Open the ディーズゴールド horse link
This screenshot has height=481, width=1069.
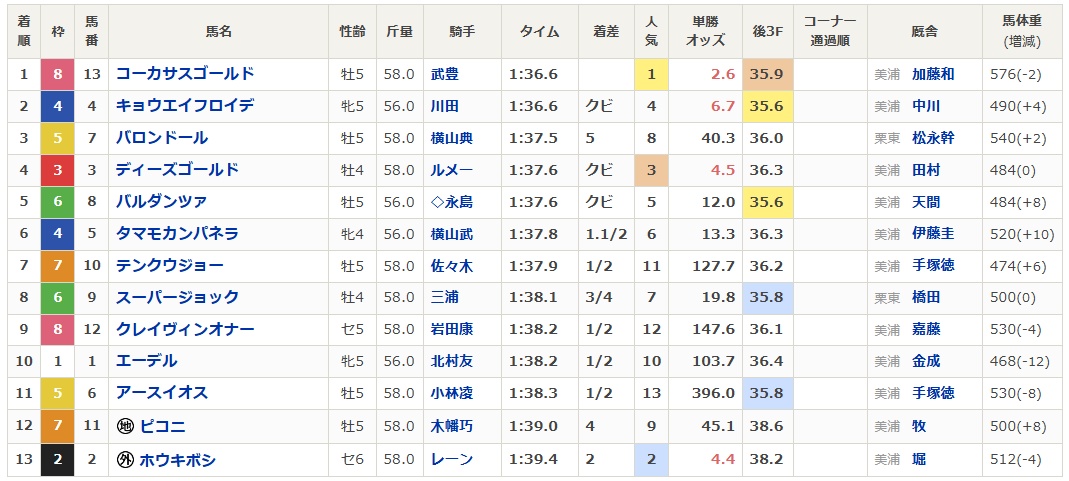177,170
